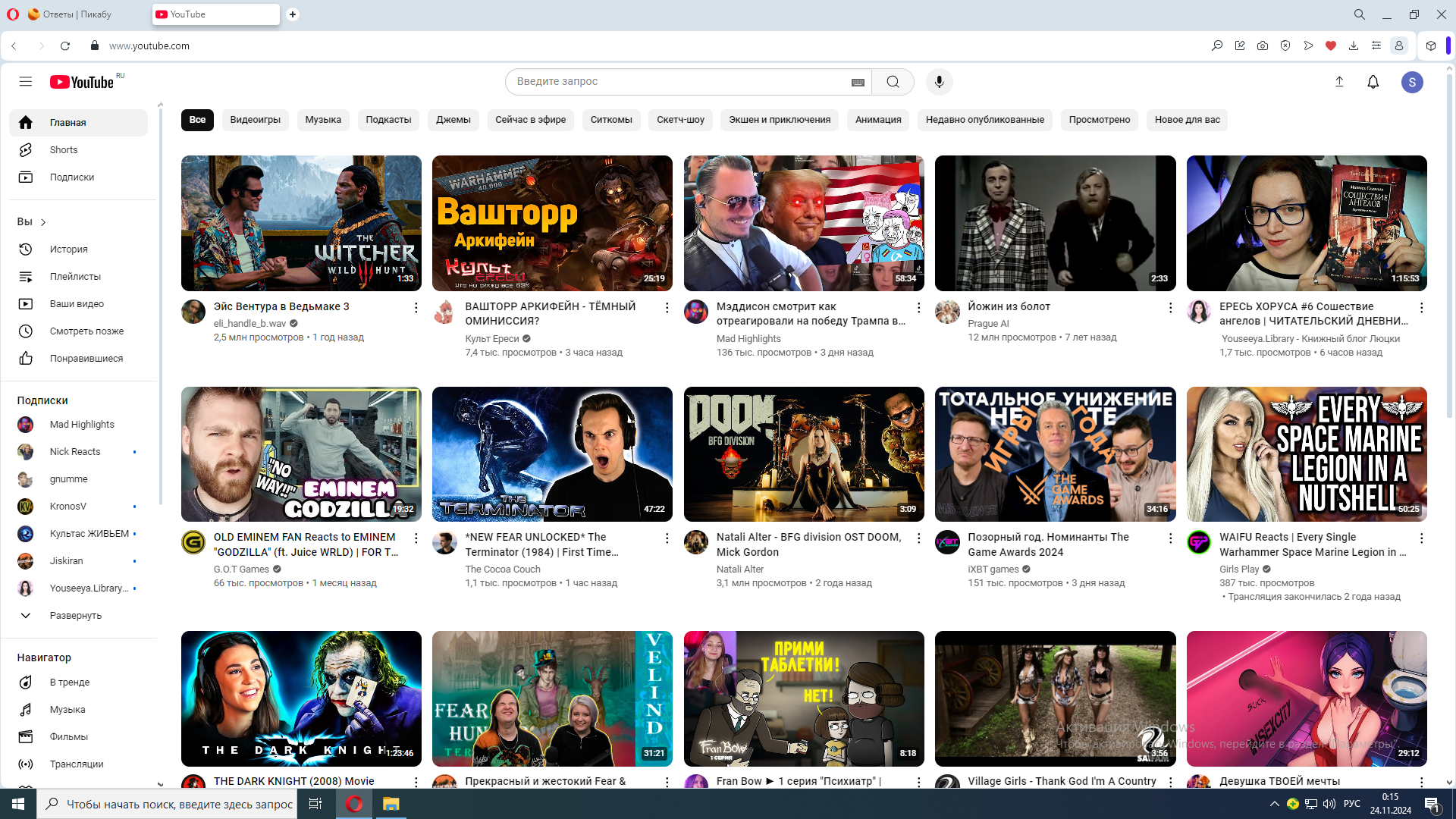Open options menu for Witcher 3 video
The width and height of the screenshot is (1456, 819).
[416, 307]
